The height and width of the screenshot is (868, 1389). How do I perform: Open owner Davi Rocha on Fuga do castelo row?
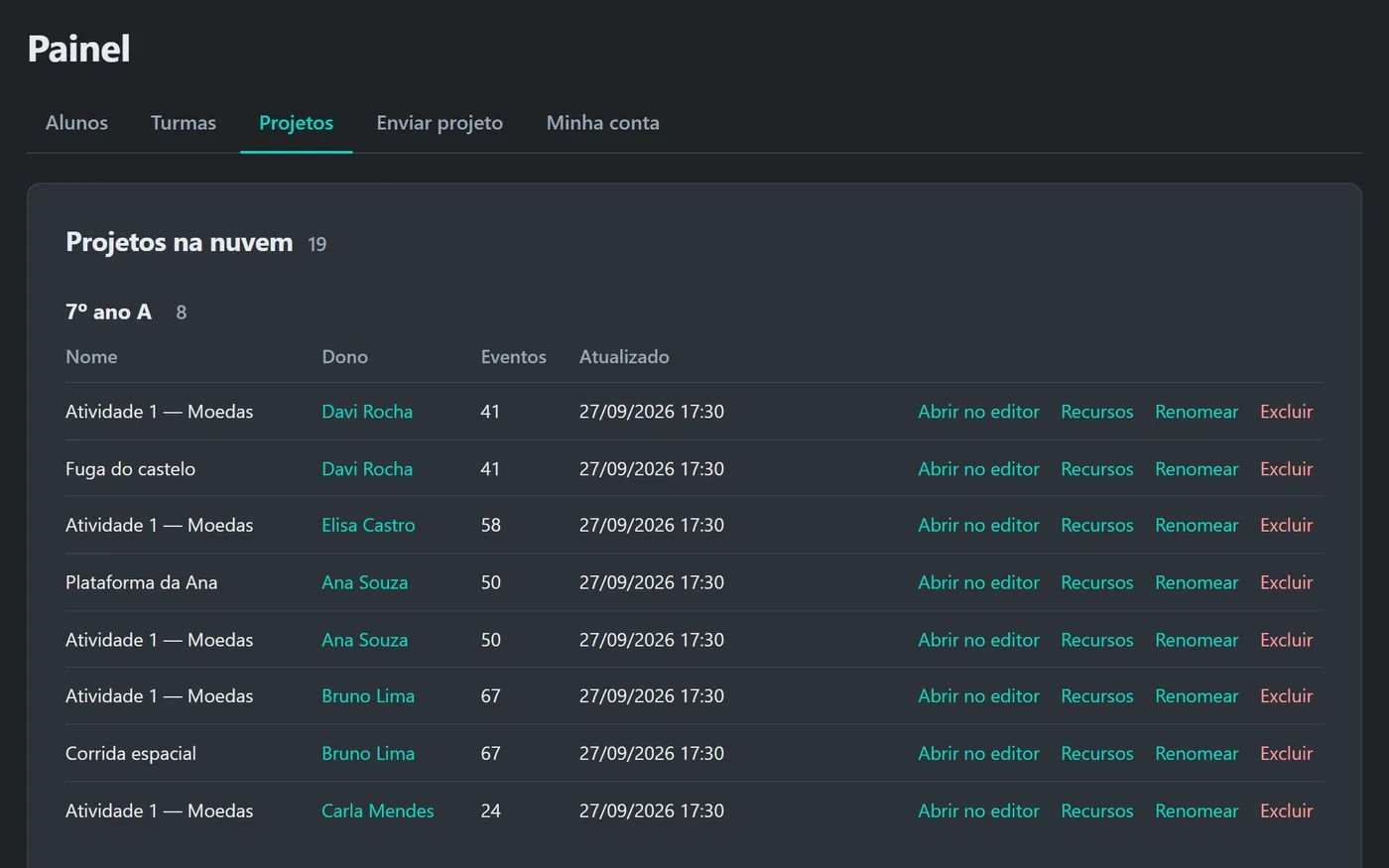[367, 469]
